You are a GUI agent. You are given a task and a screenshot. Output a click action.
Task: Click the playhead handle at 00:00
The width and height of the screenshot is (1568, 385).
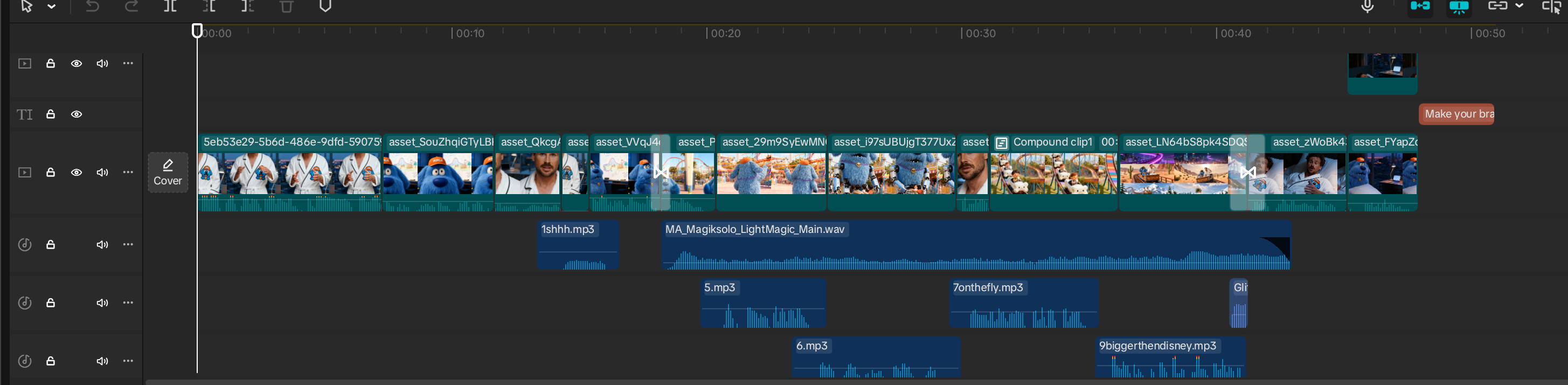tap(197, 30)
